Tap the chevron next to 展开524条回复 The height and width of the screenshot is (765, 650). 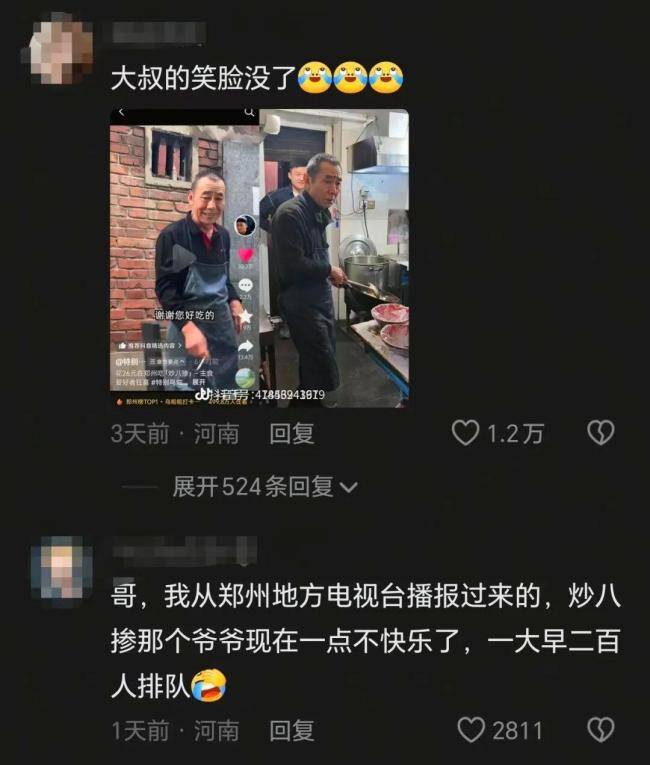[x=348, y=487]
